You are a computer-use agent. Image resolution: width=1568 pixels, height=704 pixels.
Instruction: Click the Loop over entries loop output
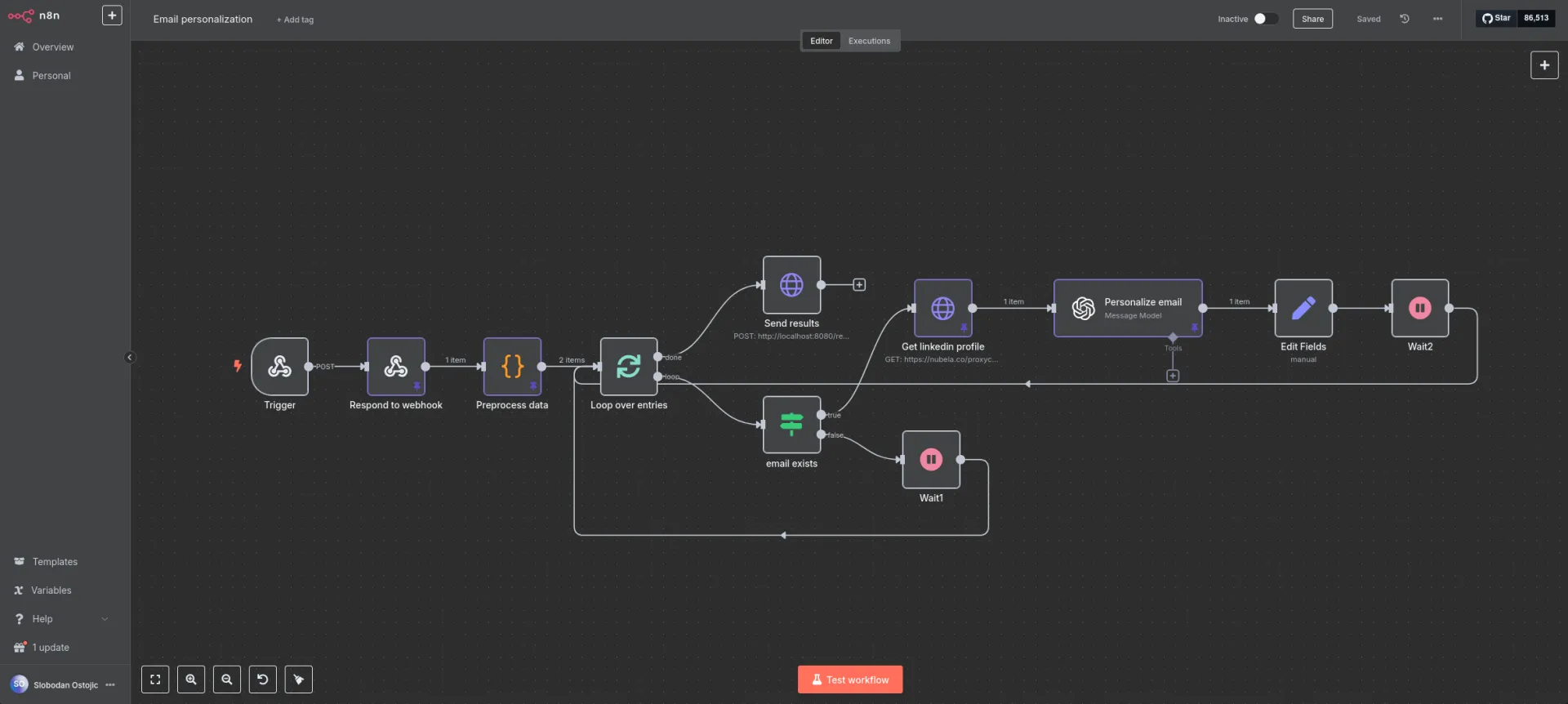point(658,377)
